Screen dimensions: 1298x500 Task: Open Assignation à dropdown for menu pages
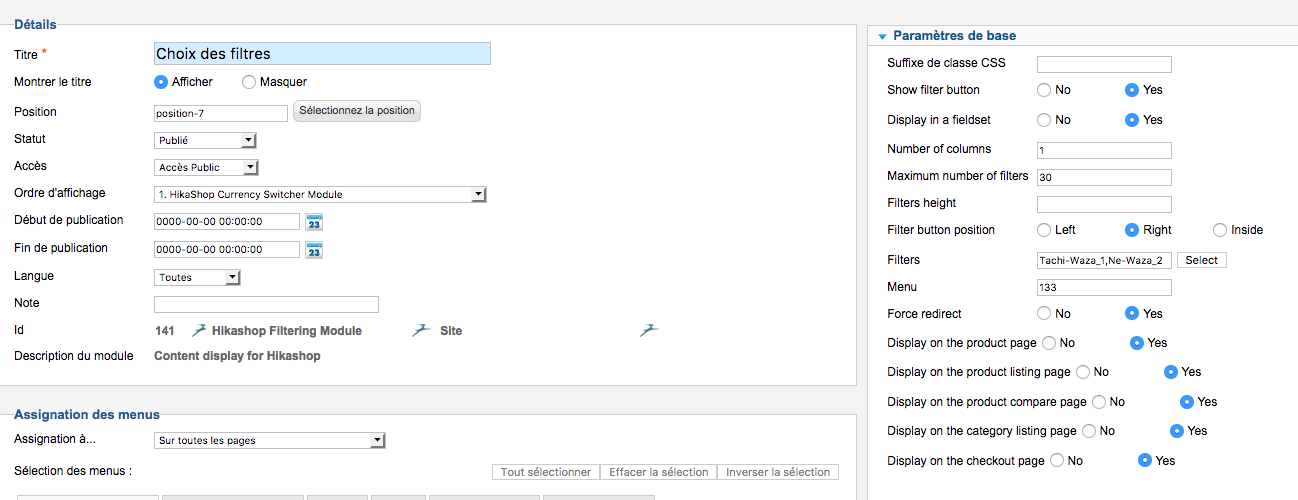pos(270,441)
